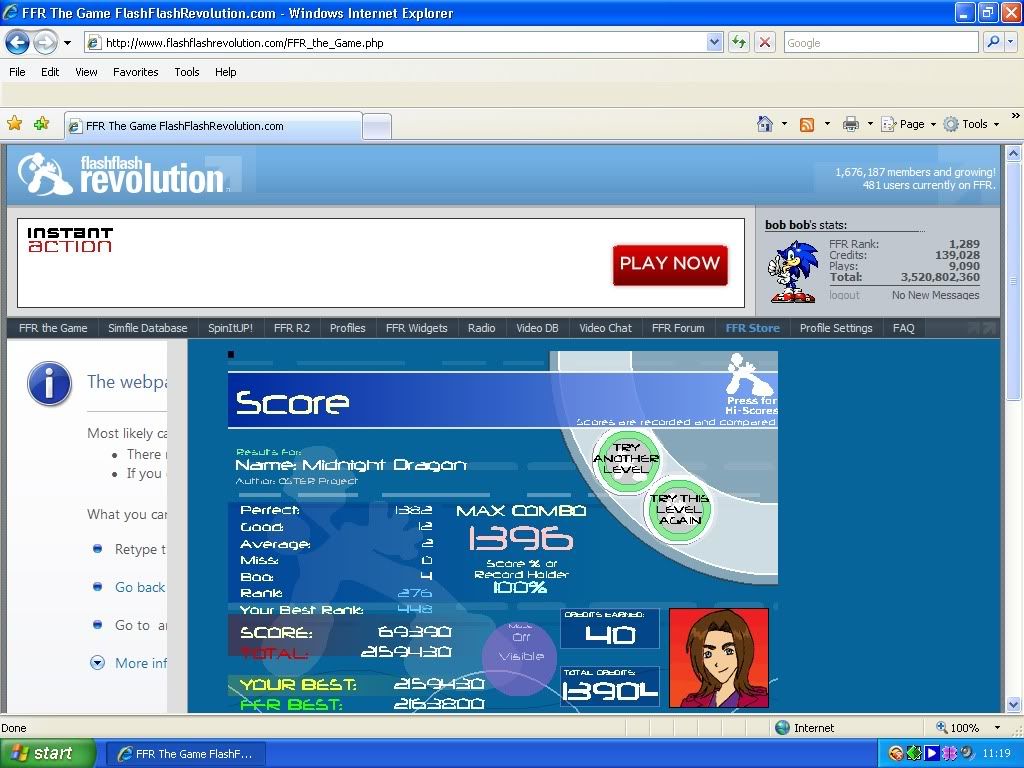The width and height of the screenshot is (1024, 768).
Task: Click the browser Back arrow button
Action: (x=17, y=42)
